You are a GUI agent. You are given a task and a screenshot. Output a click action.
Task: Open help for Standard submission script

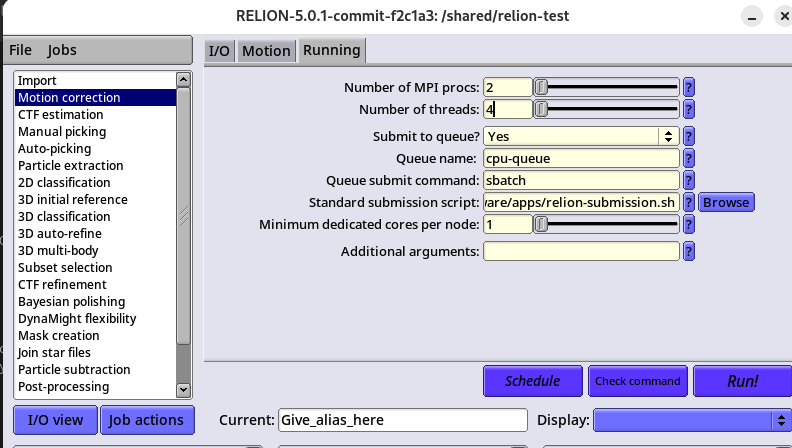688,203
